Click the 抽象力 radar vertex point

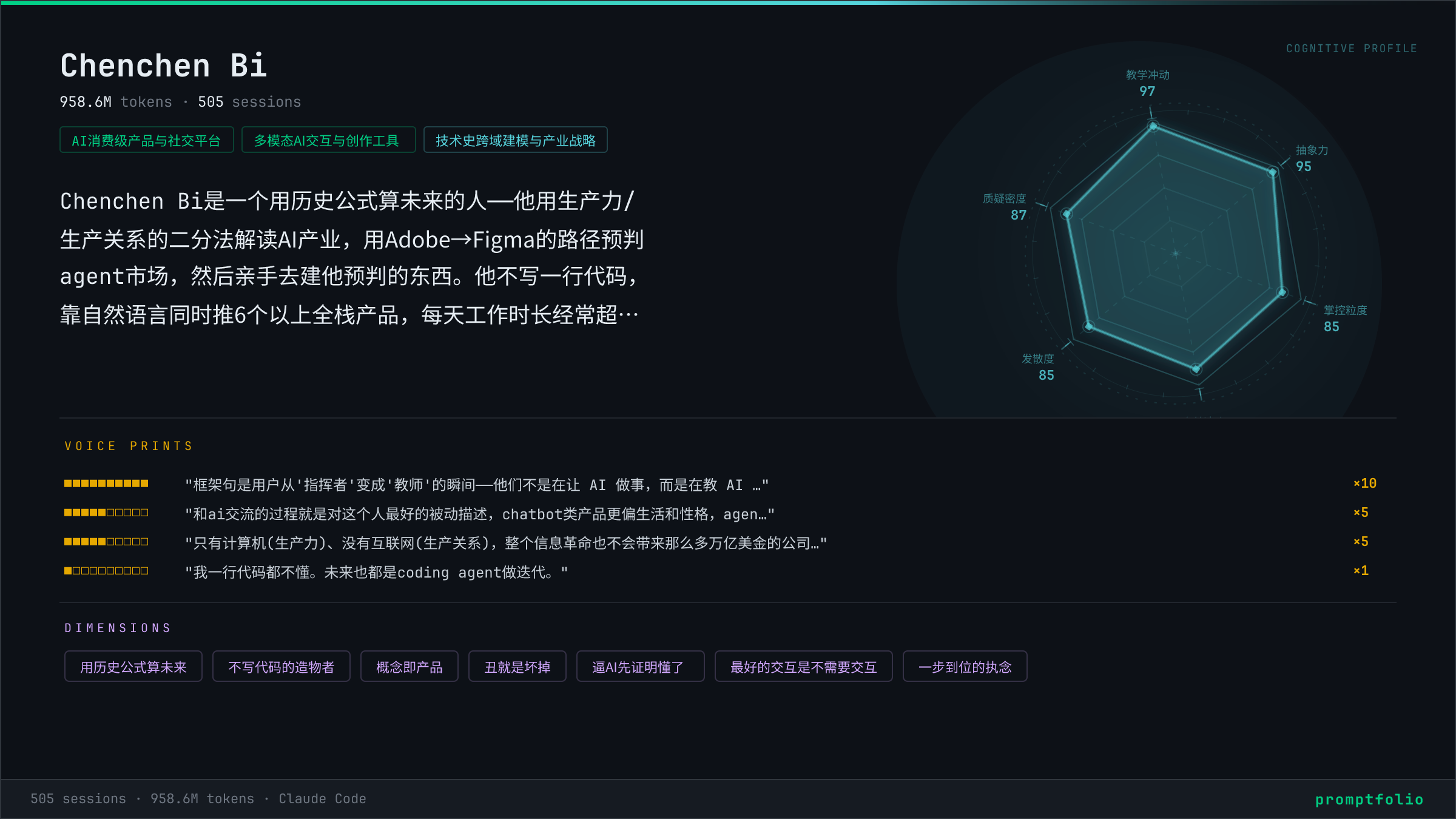click(1273, 172)
